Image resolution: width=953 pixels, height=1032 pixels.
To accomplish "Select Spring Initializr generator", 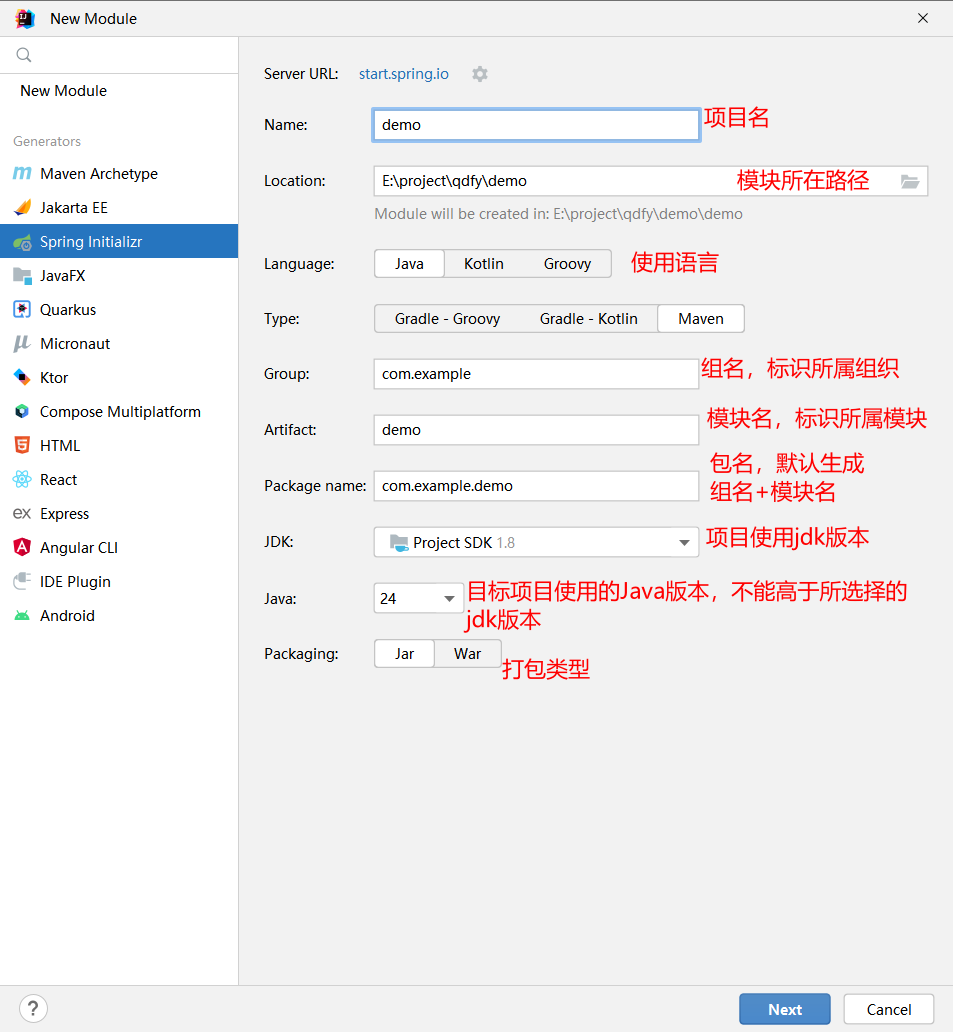I will coord(119,242).
